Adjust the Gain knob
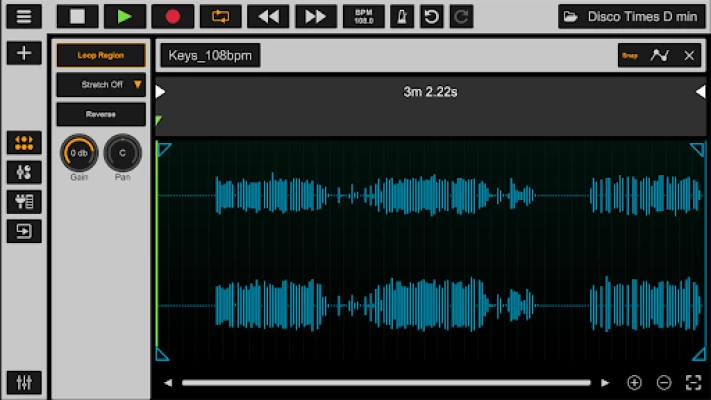 [x=79, y=153]
